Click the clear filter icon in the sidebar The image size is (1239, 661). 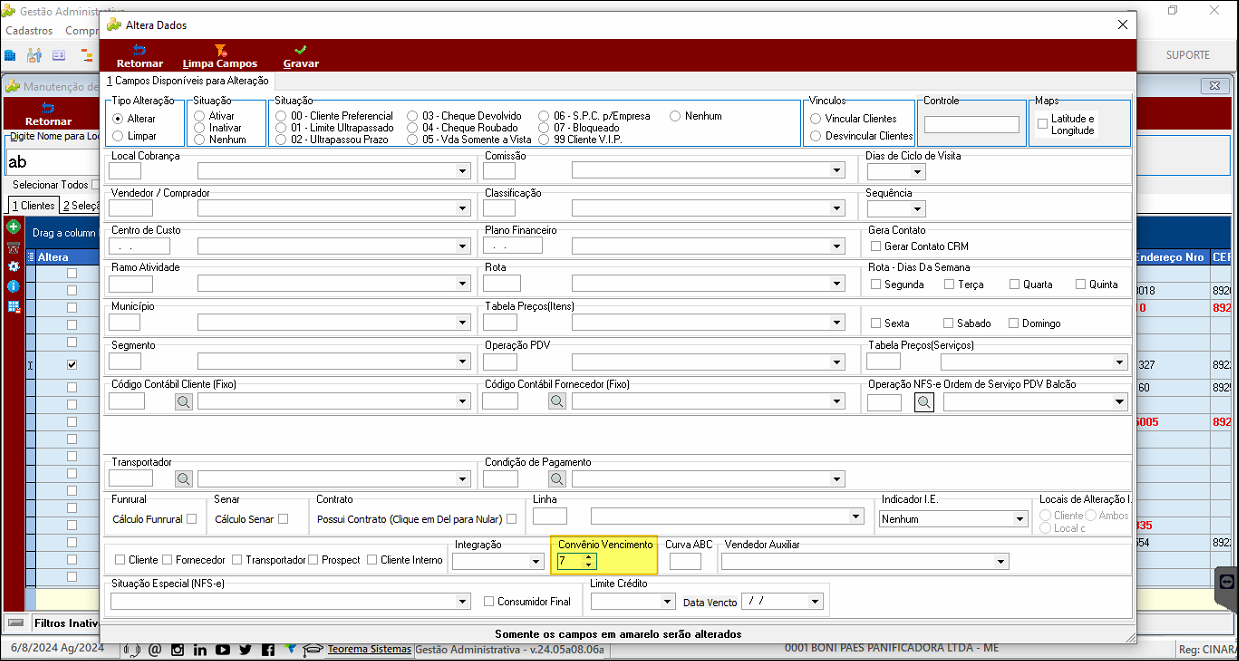[x=13, y=247]
